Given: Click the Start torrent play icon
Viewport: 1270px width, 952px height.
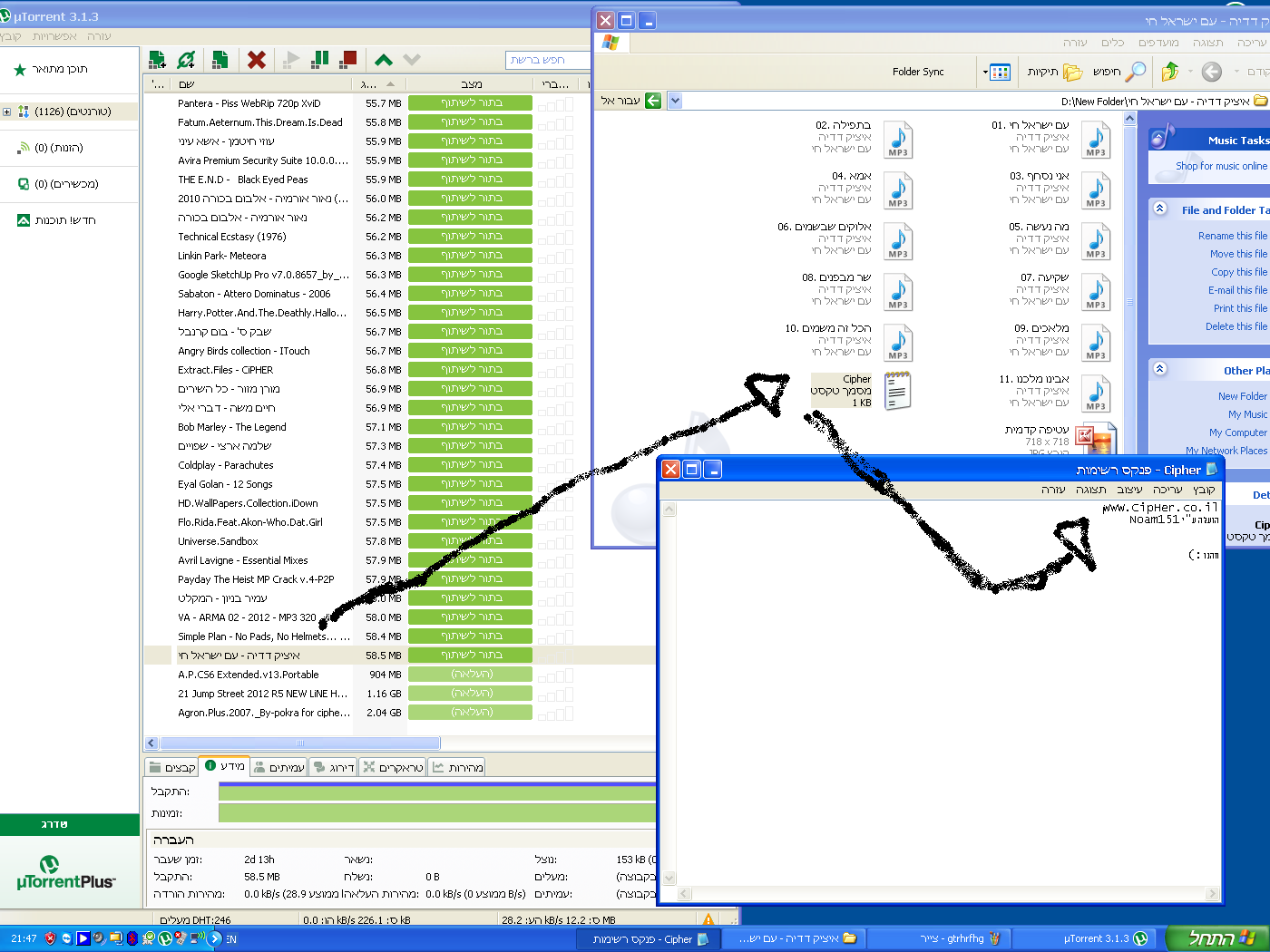Looking at the screenshot, I should (290, 60).
